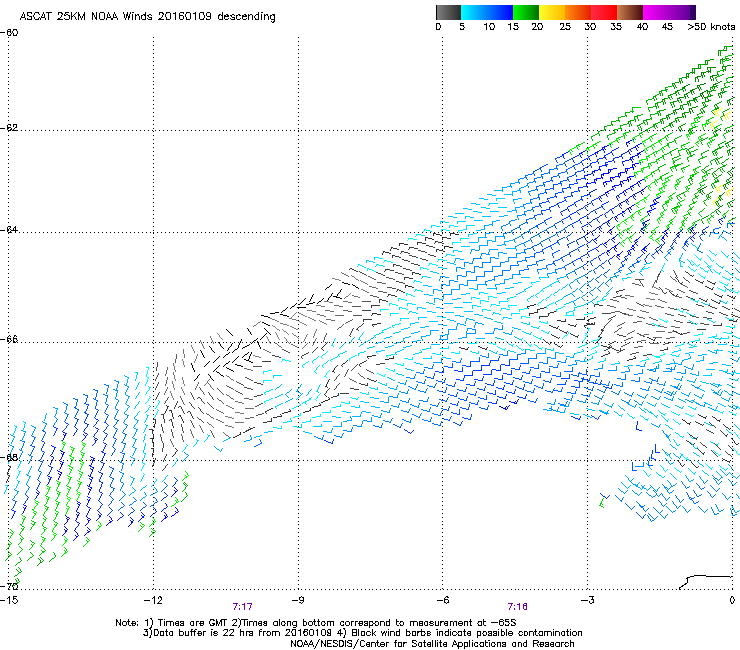Click the red 30-35 knots legend segment
Screen dimensions: 740x650
pos(604,12)
